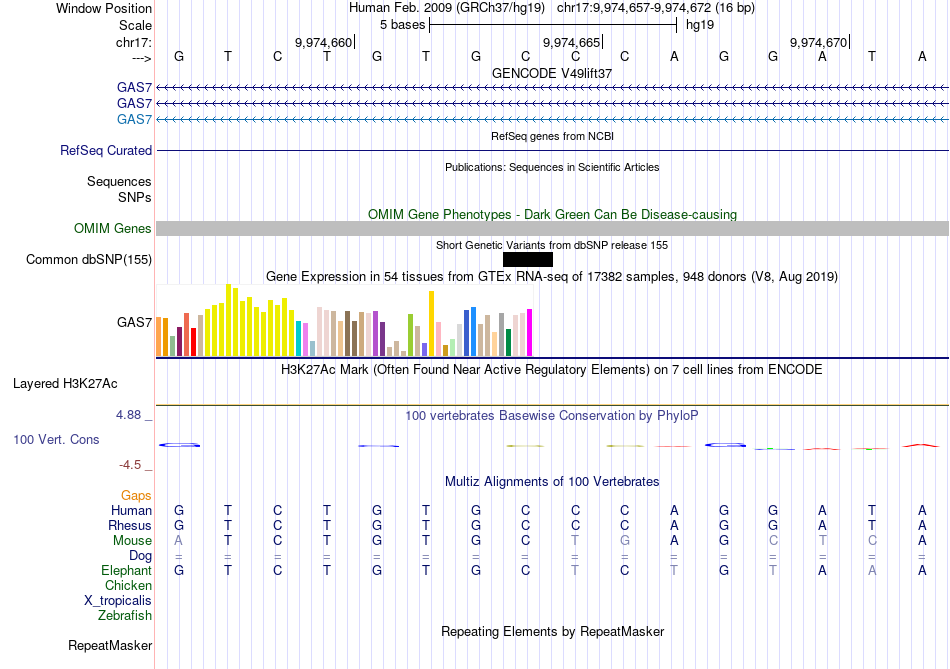Screen dimensions: 950x669
Task: Open the light blue GAS7 transcript label
Action: 134,119
